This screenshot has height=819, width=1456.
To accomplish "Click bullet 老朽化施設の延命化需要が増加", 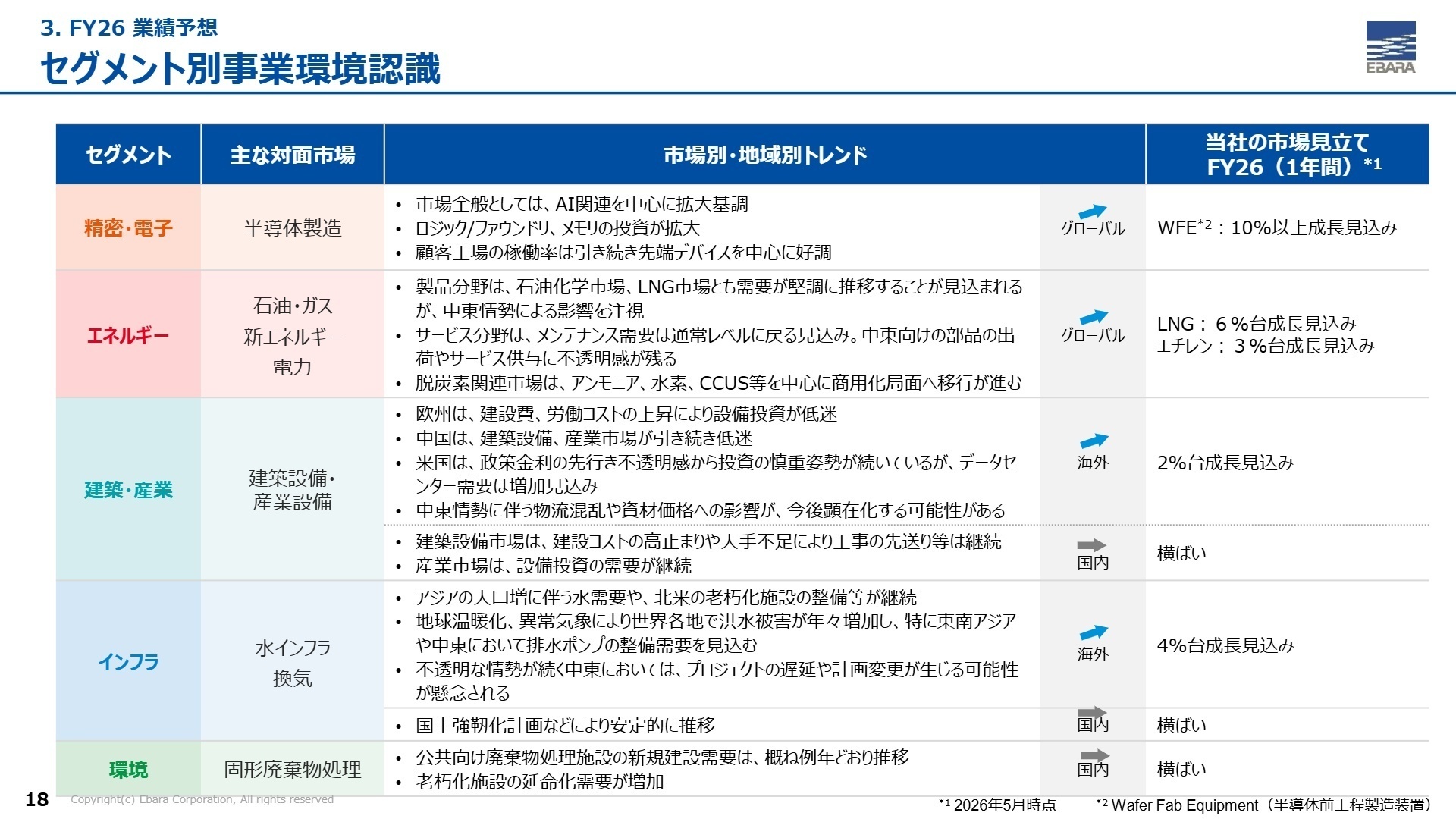I will (x=540, y=782).
